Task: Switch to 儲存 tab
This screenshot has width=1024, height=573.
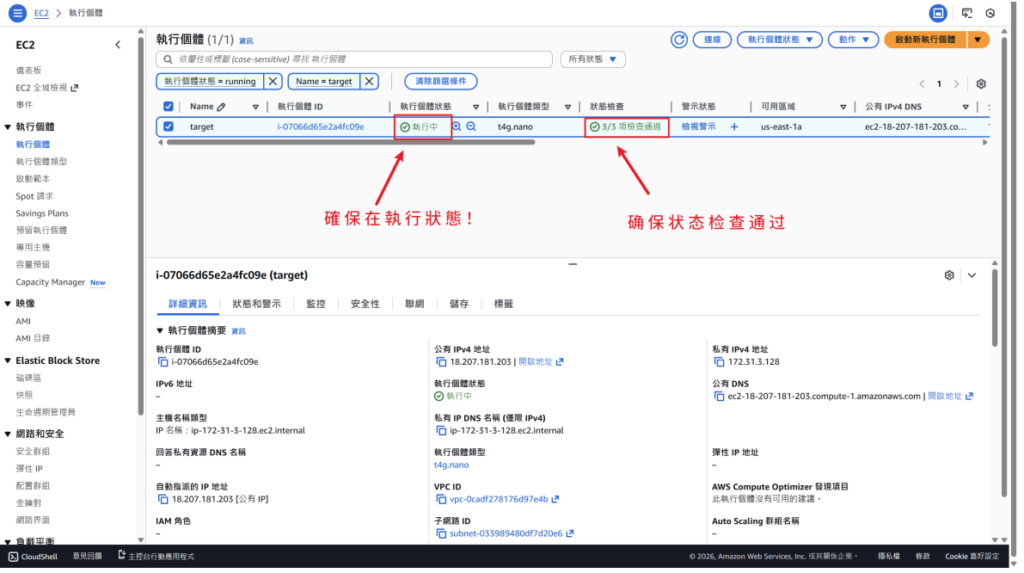Action: [461, 305]
